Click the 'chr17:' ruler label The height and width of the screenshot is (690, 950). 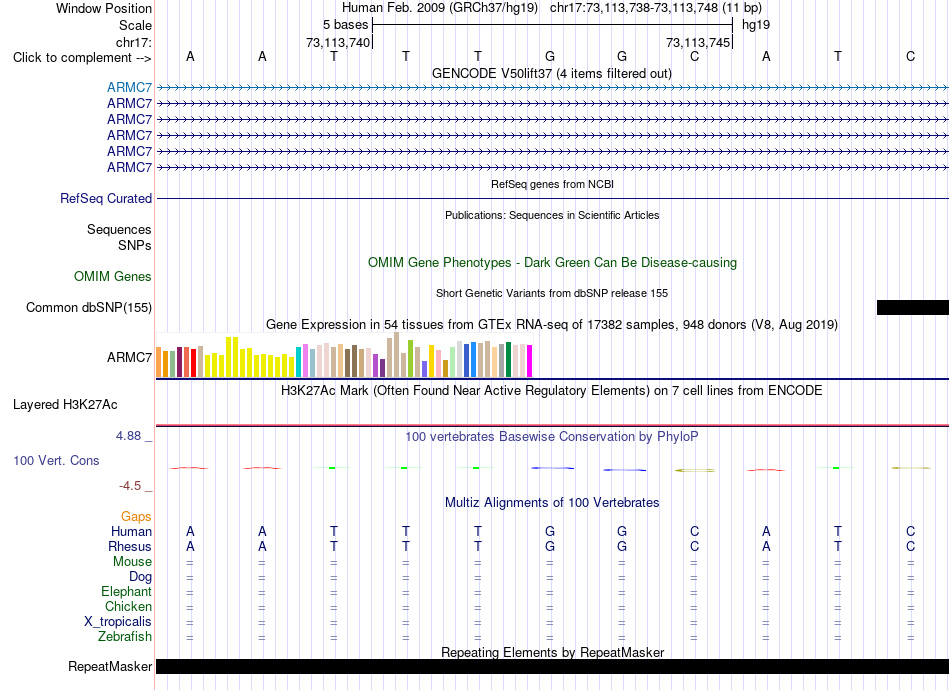coord(133,42)
